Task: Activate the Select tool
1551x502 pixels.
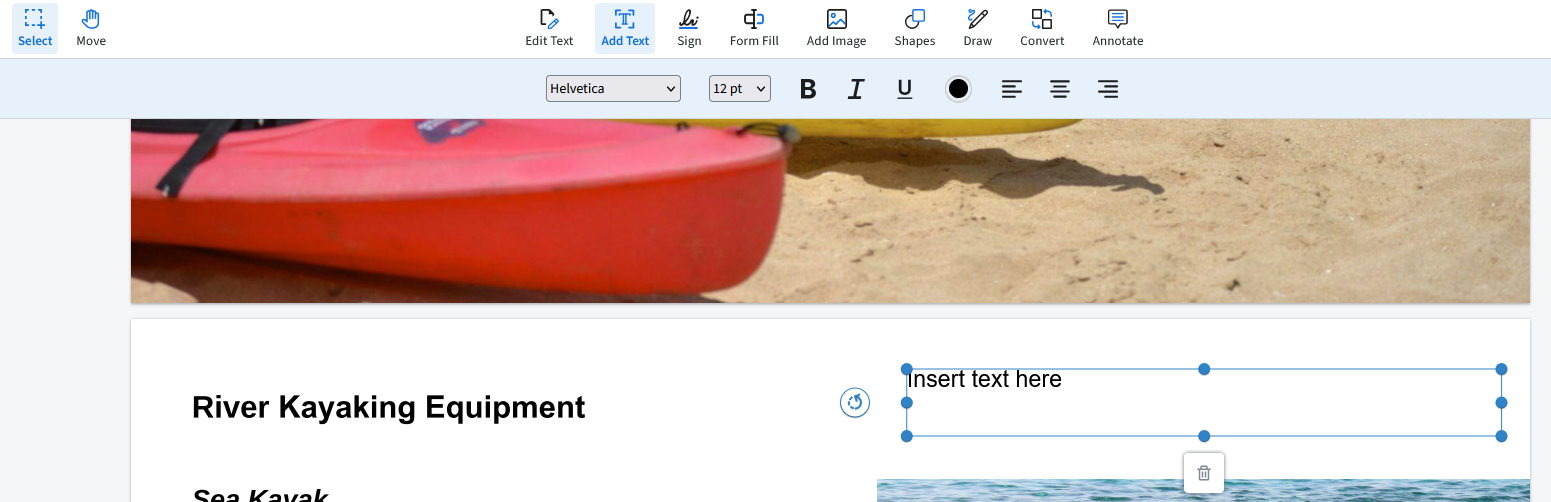Action: 35,28
